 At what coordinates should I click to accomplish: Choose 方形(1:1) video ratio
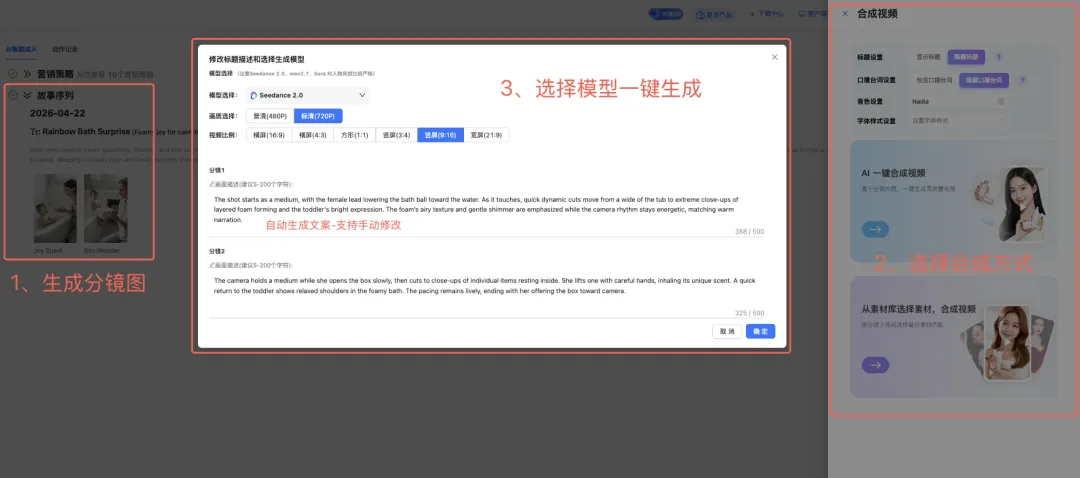coord(354,135)
